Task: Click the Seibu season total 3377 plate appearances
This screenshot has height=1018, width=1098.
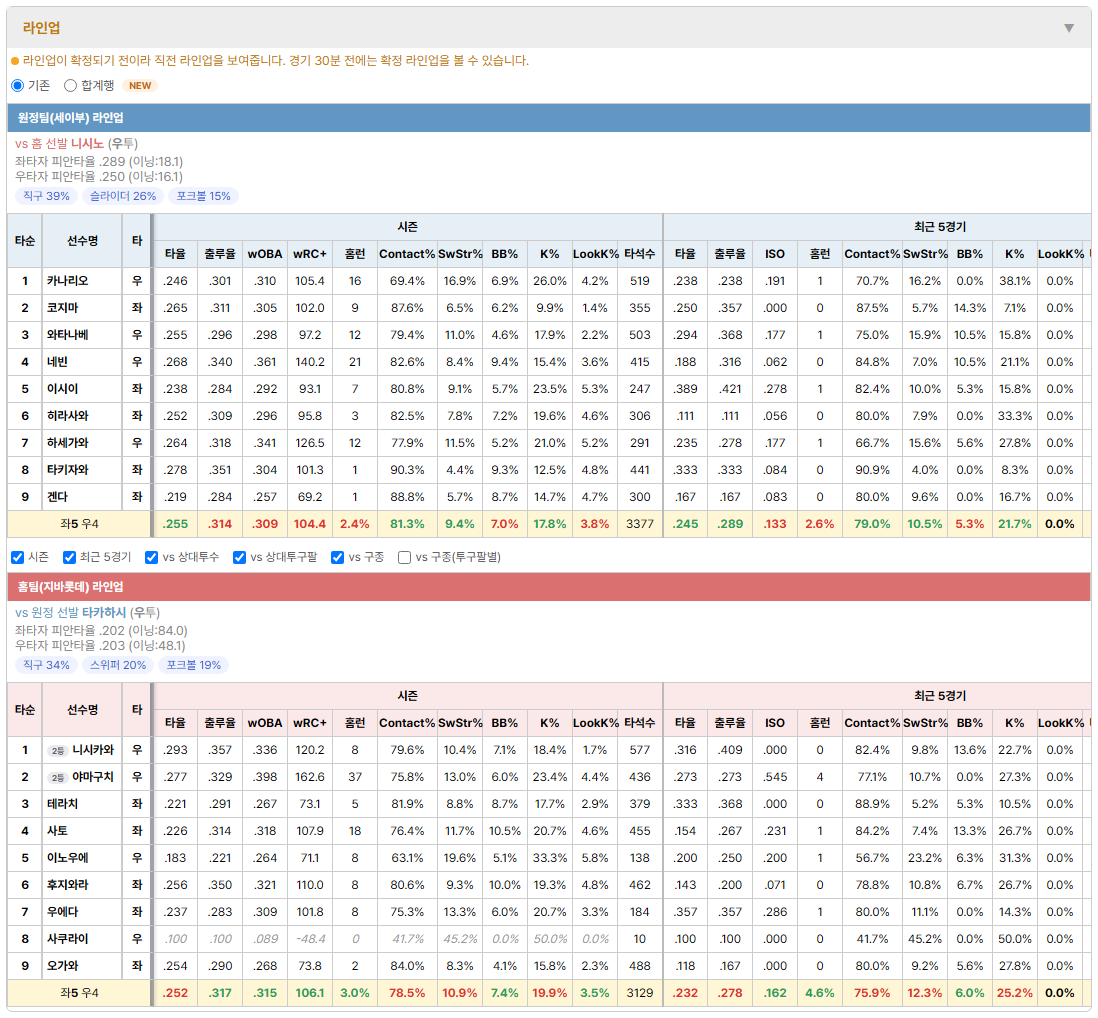Action: 640,524
